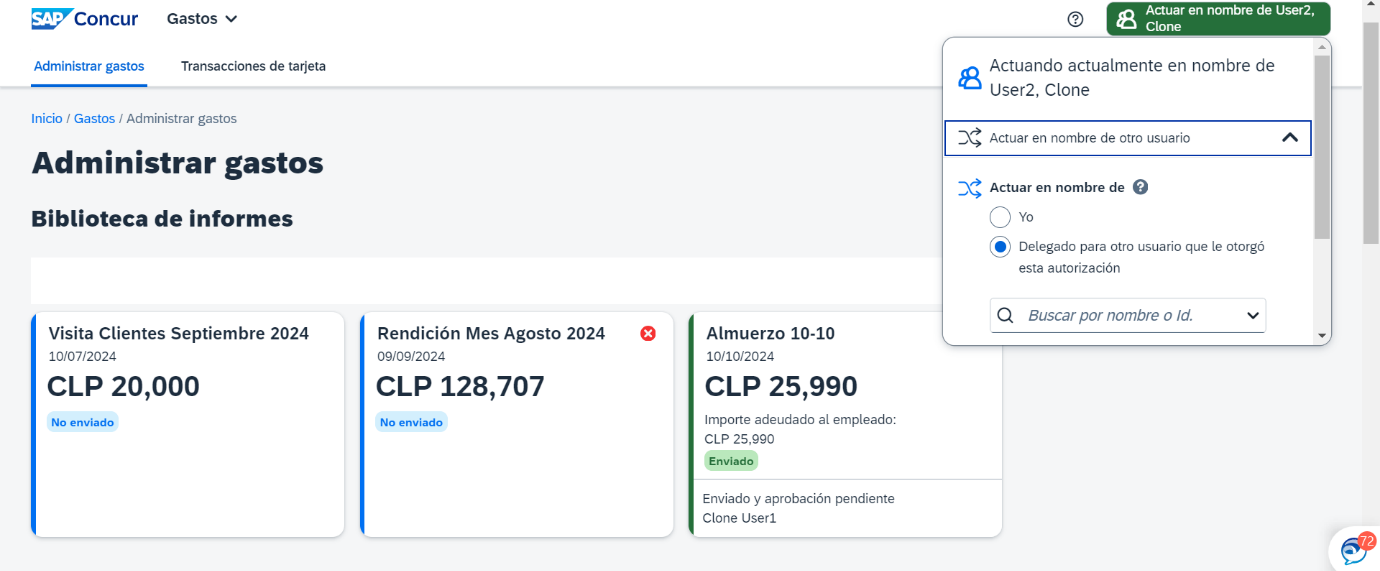This screenshot has width=1380, height=571.
Task: Select the Delegado para otro usuario radio option
Action: pyautogui.click(x=1000, y=246)
